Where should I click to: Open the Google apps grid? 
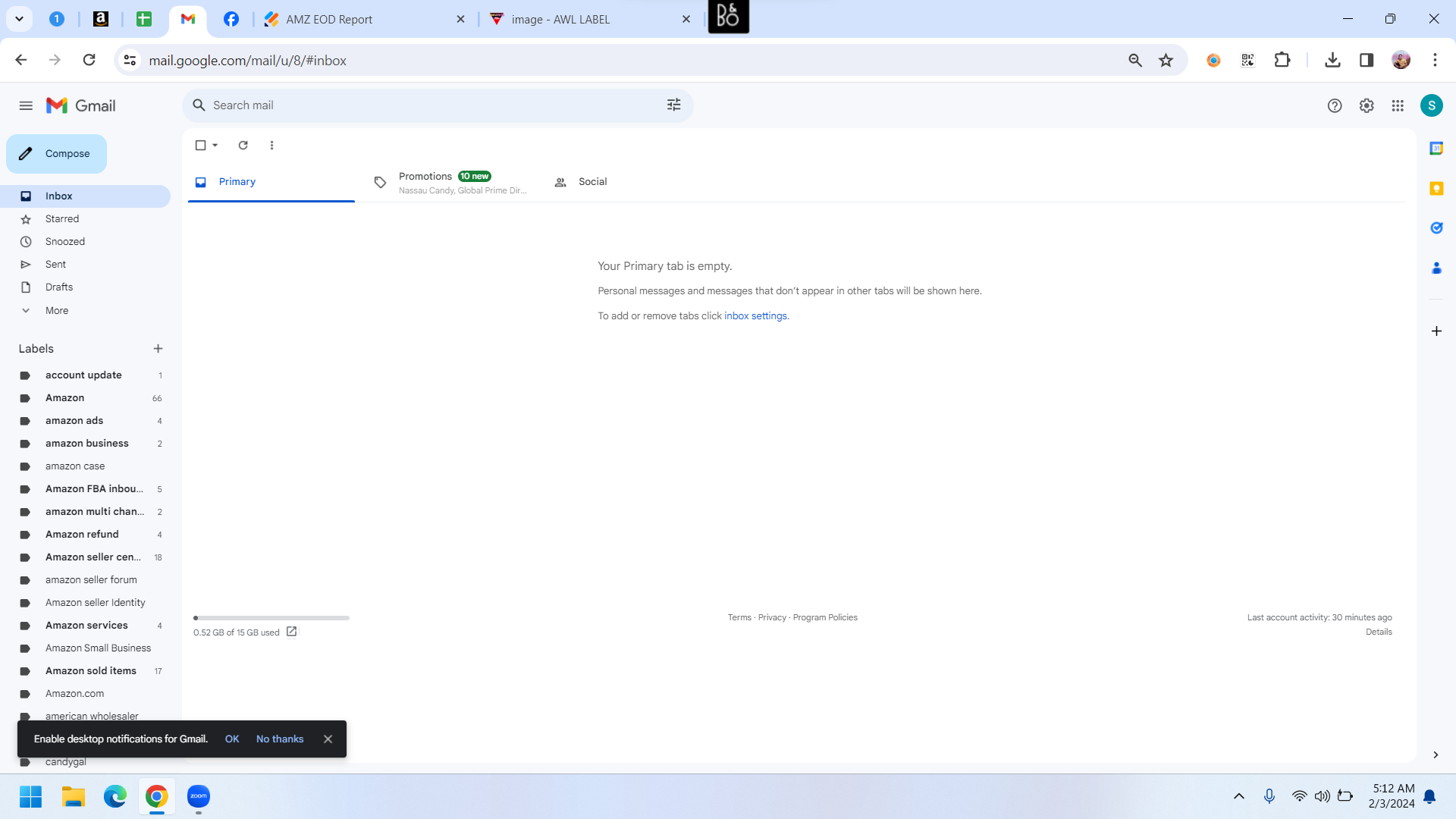pos(1398,106)
